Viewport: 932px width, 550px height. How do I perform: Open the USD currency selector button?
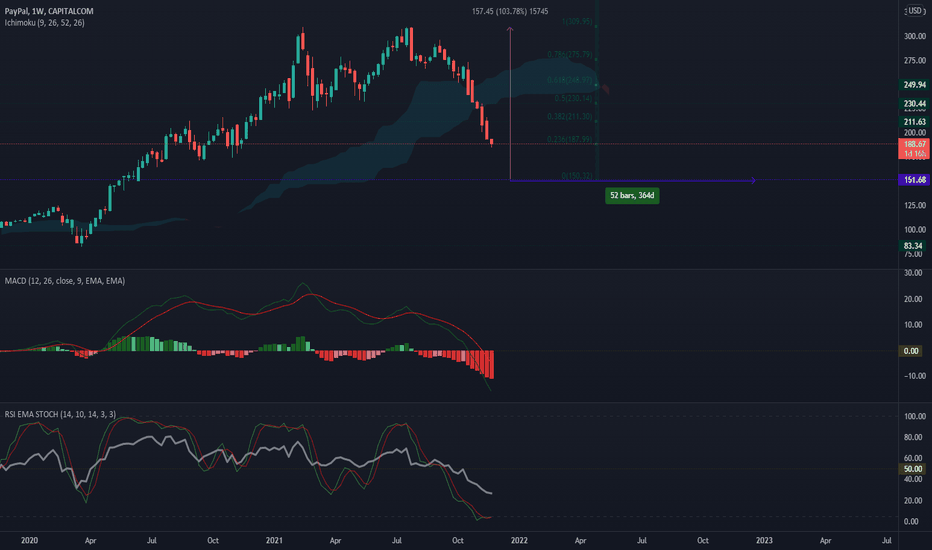915,11
